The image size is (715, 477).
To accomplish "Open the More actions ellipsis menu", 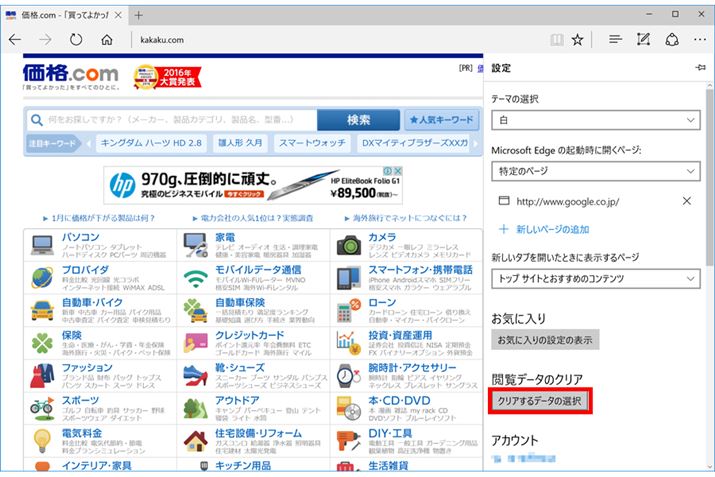I will click(x=699, y=40).
